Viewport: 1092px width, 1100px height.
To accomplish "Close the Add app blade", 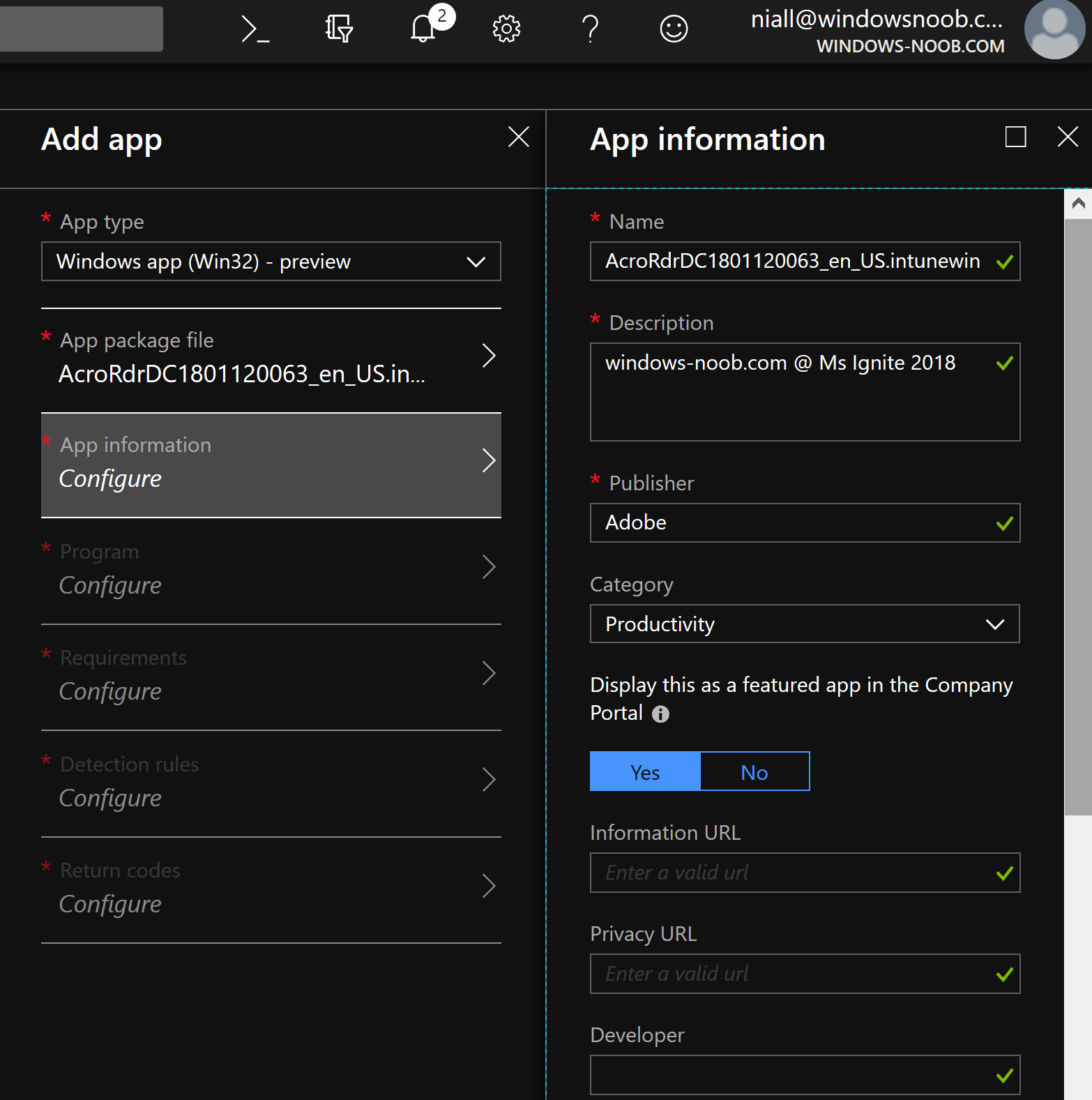I will point(519,137).
